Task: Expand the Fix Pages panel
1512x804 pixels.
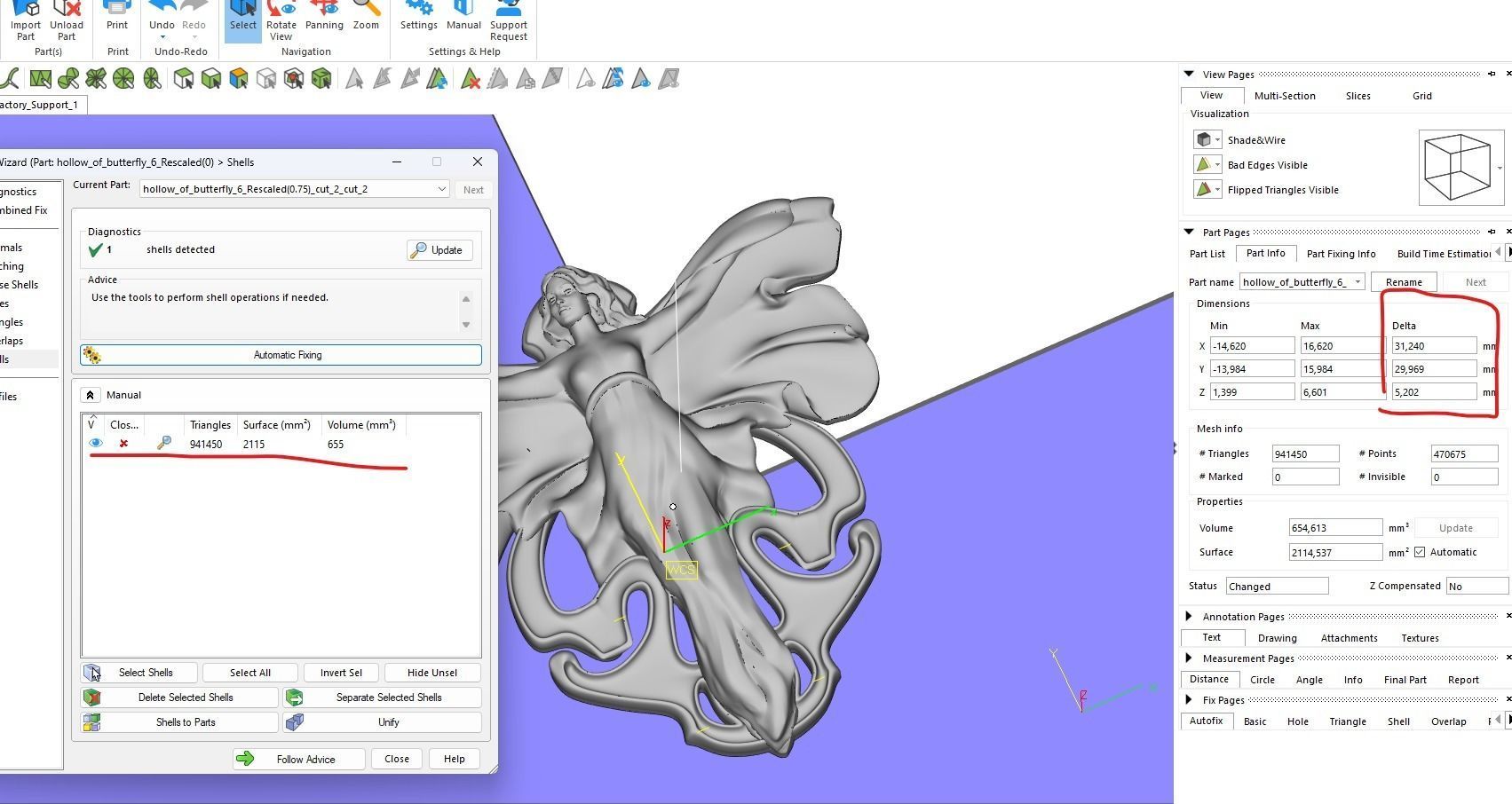Action: [1189, 699]
